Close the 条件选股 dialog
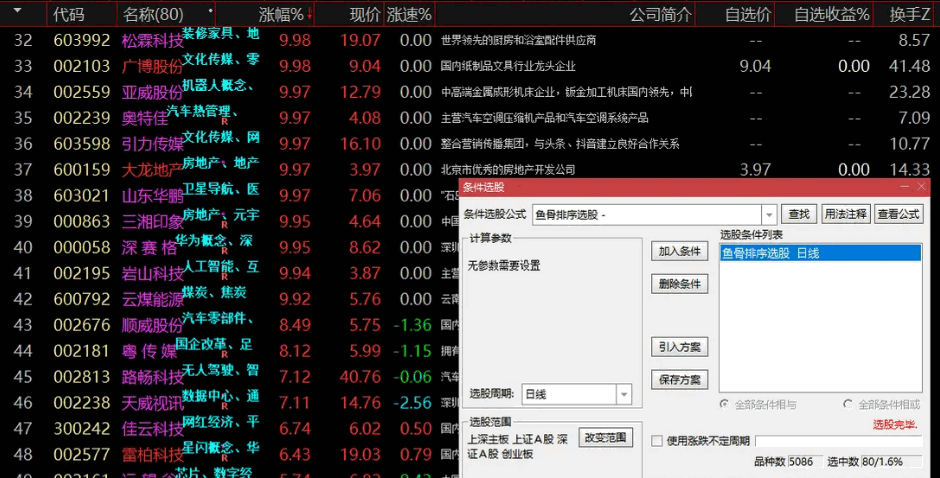Image resolution: width=940 pixels, height=478 pixels. pos(921,187)
